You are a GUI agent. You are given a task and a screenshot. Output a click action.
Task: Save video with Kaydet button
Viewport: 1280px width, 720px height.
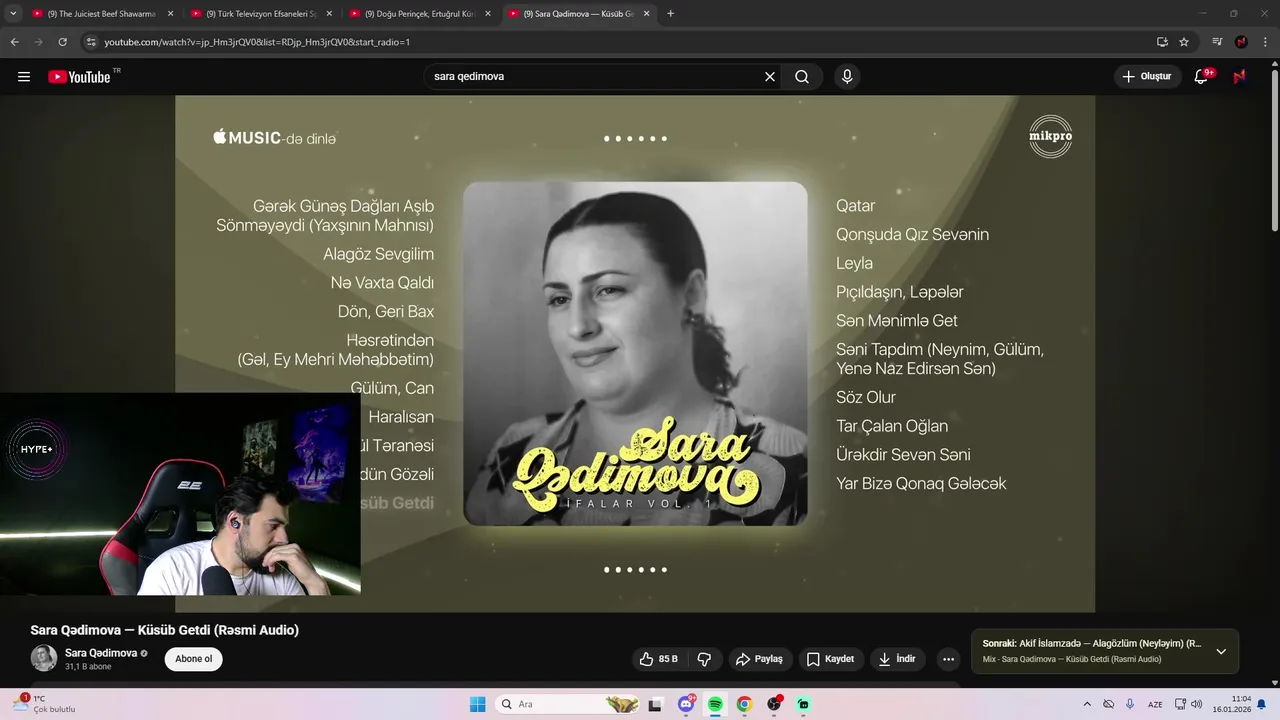pos(830,659)
